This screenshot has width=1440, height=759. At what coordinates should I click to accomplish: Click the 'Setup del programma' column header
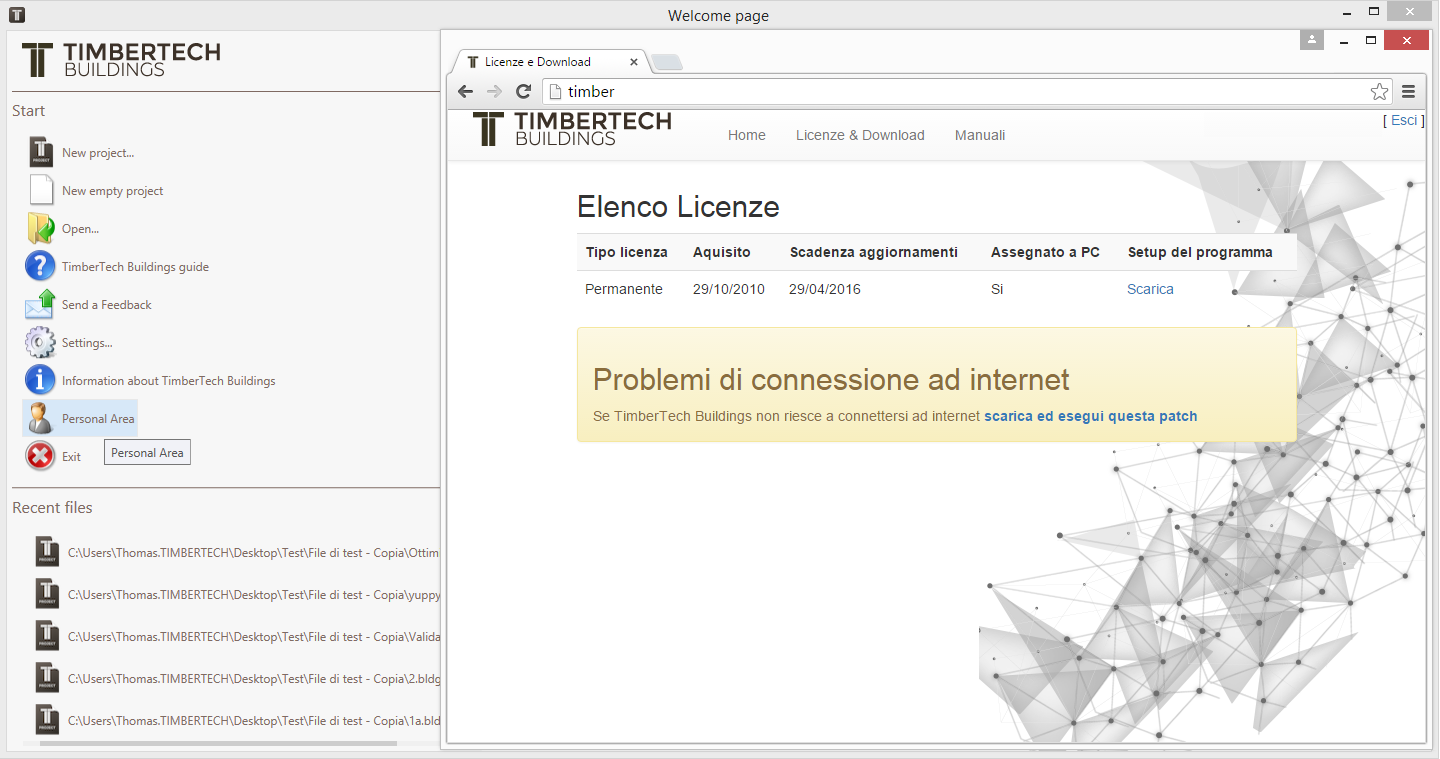pos(1200,252)
